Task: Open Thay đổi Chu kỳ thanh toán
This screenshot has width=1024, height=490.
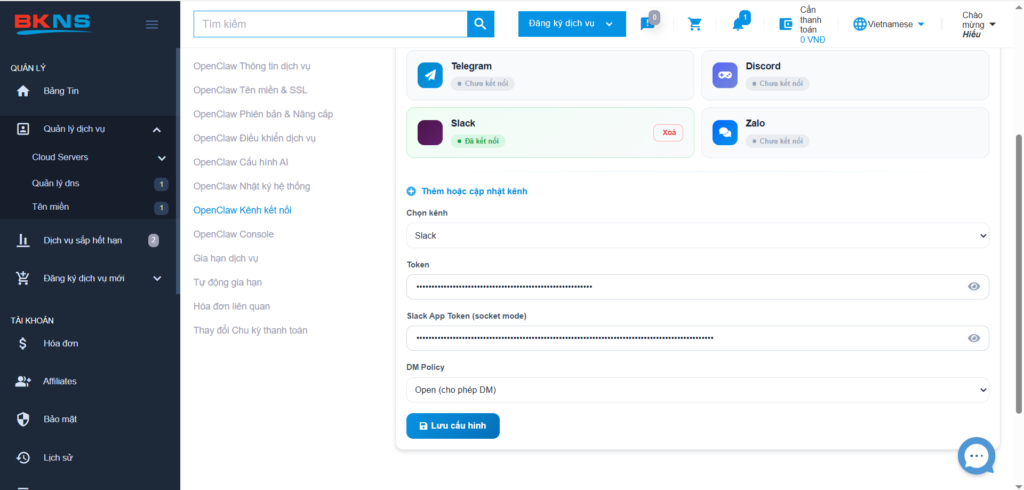Action: (x=250, y=330)
